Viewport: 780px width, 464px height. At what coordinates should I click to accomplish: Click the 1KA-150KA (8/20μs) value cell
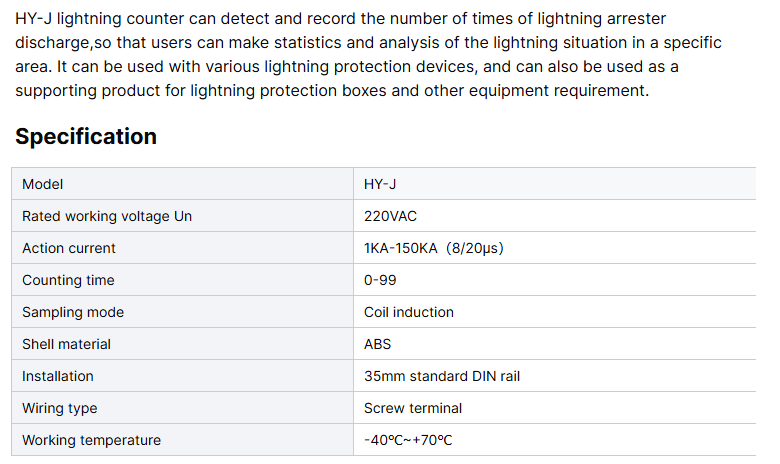coord(433,248)
